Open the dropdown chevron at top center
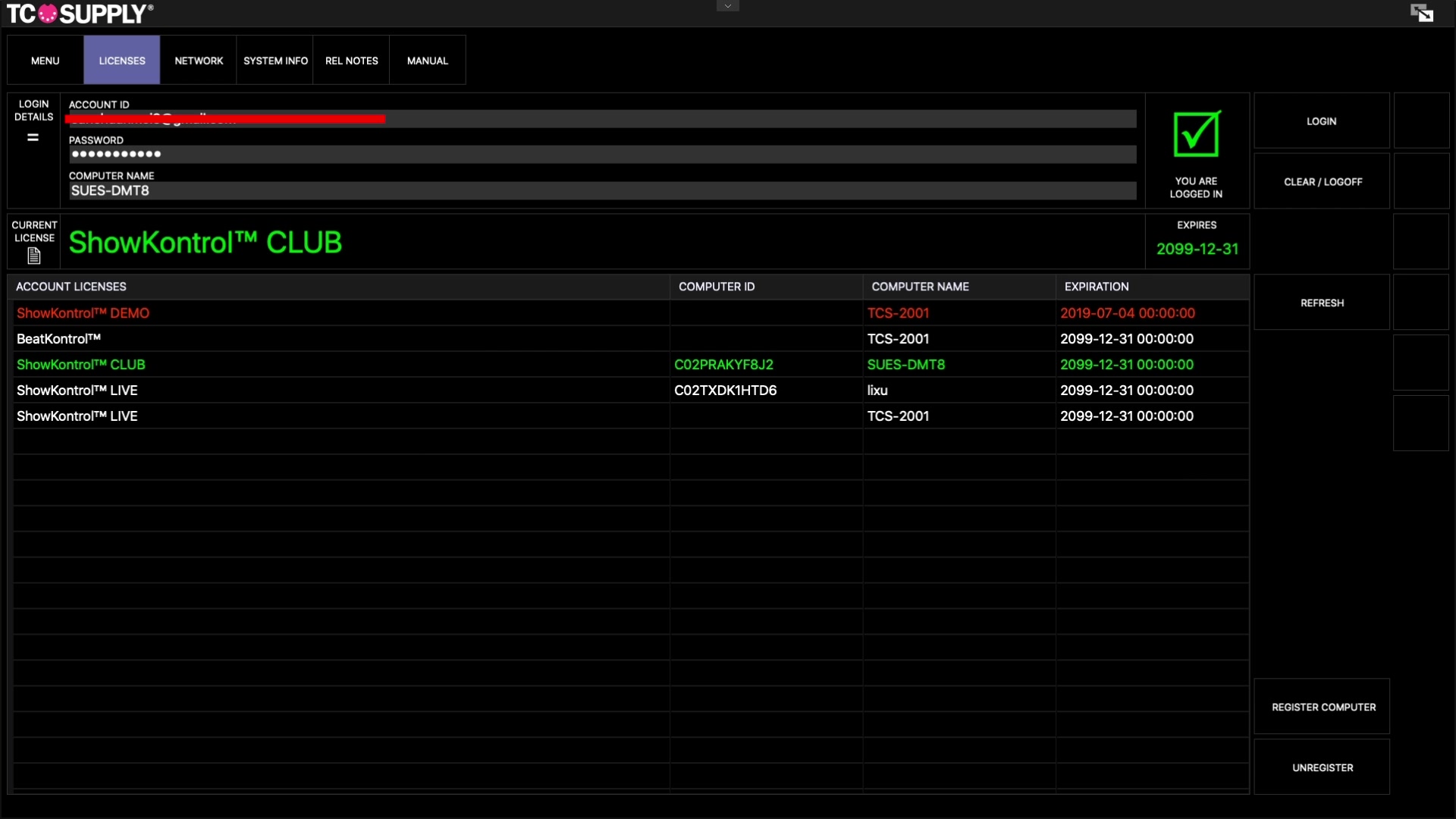Screen dimensions: 1456x819 [727, 6]
